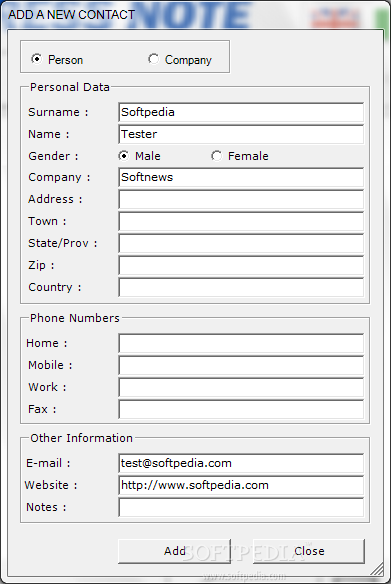Click the Other Information group label

[81, 438]
